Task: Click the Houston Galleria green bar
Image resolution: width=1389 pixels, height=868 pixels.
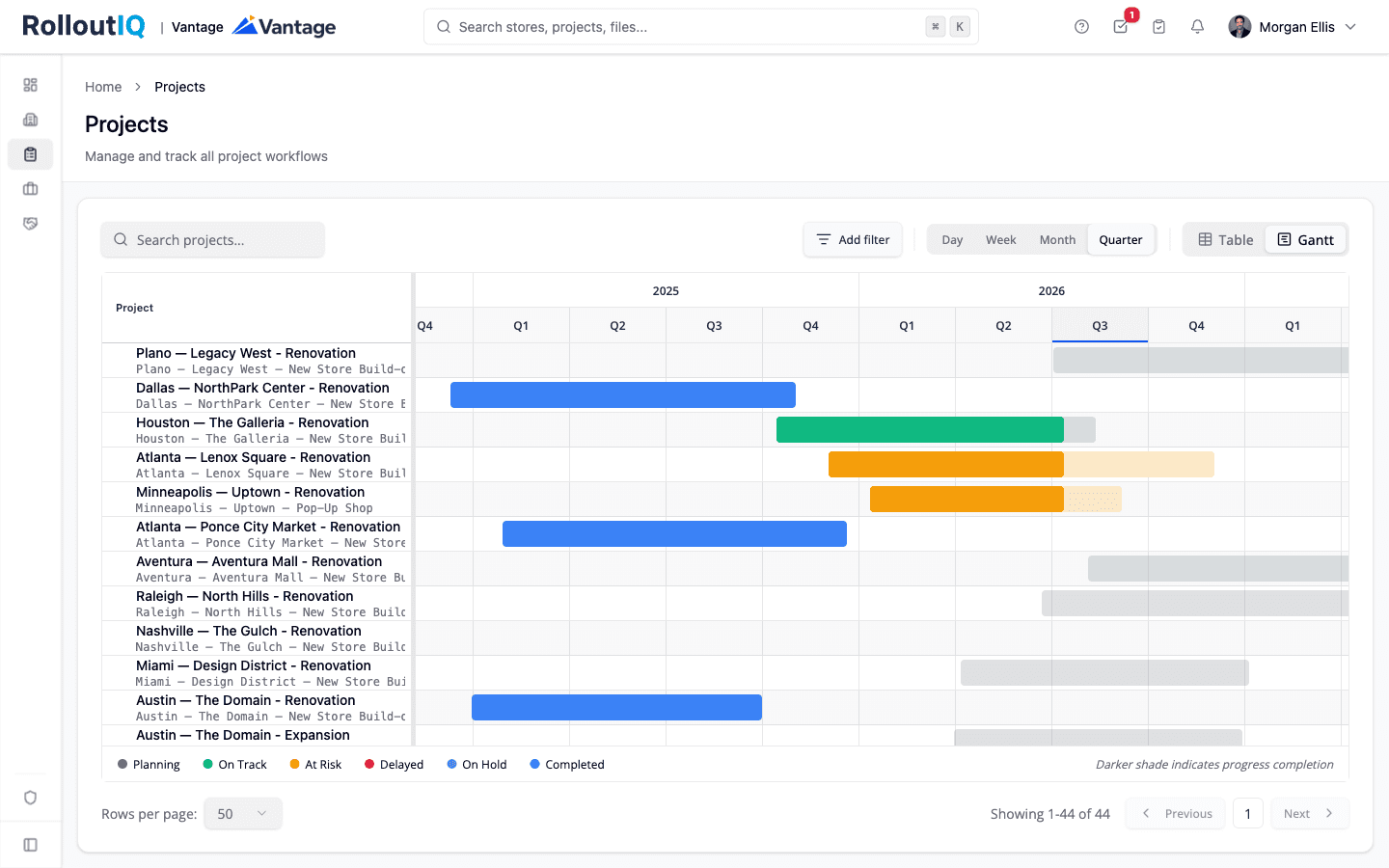Action: pos(920,429)
